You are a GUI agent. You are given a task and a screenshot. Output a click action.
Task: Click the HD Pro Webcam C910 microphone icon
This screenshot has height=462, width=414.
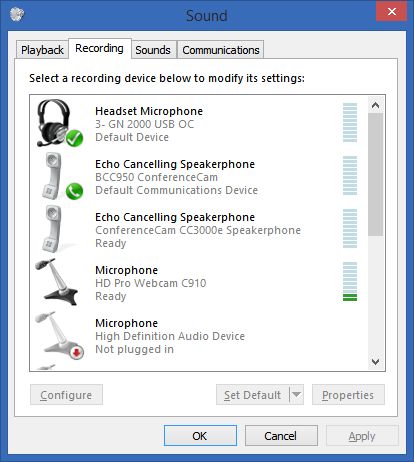[x=57, y=282]
